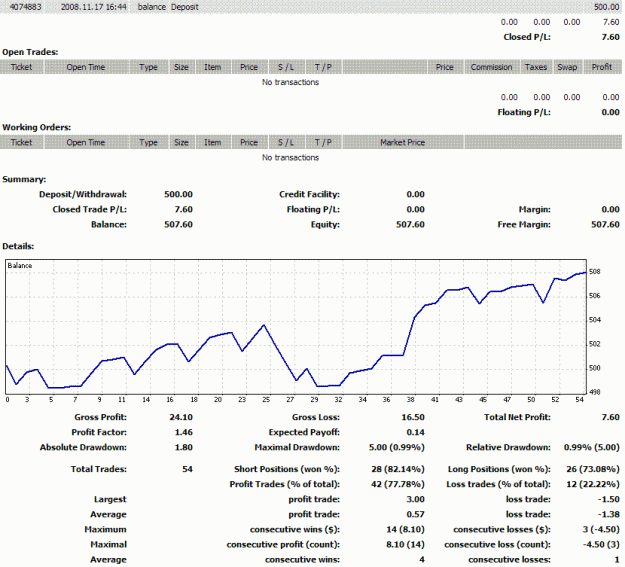Image resolution: width=625 pixels, height=567 pixels.
Task: Click Ticket header in Working Orders table
Action: (x=22, y=142)
